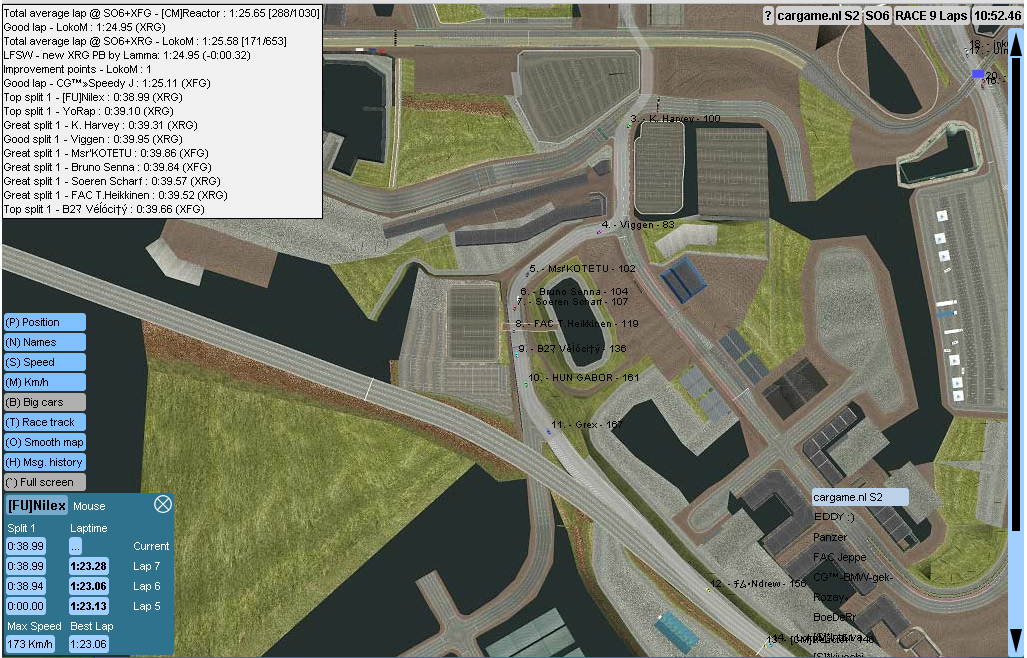Click the '4. - Viggen - 83' car label
The image size is (1027, 658).
point(638,225)
